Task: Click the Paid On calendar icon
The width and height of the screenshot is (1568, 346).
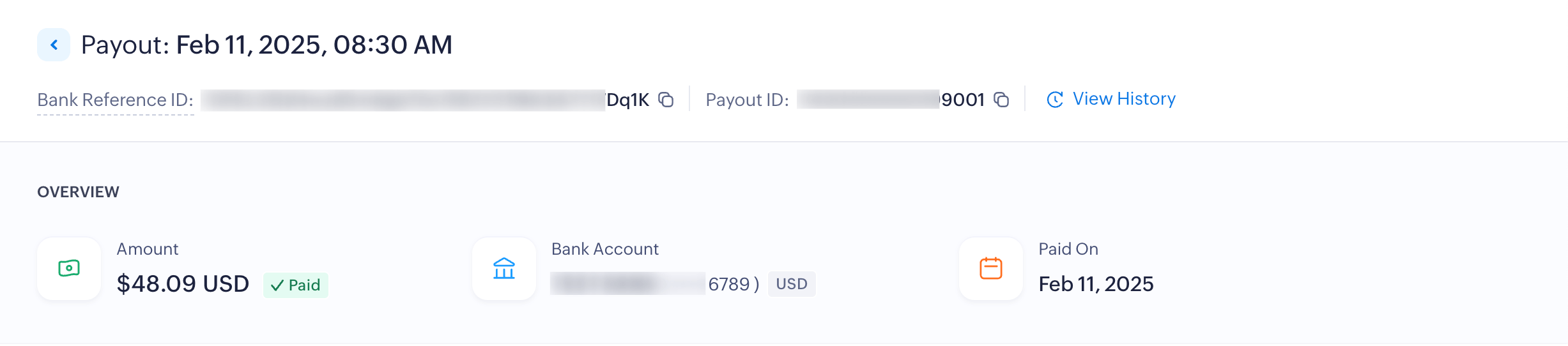Action: pyautogui.click(x=991, y=269)
